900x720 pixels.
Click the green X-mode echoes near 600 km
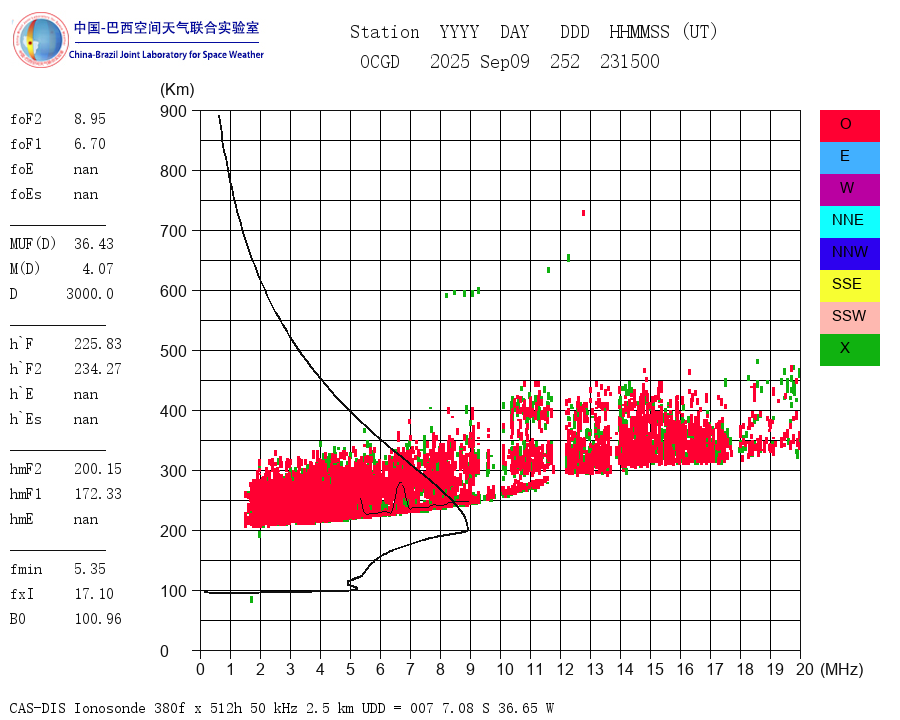click(x=463, y=293)
